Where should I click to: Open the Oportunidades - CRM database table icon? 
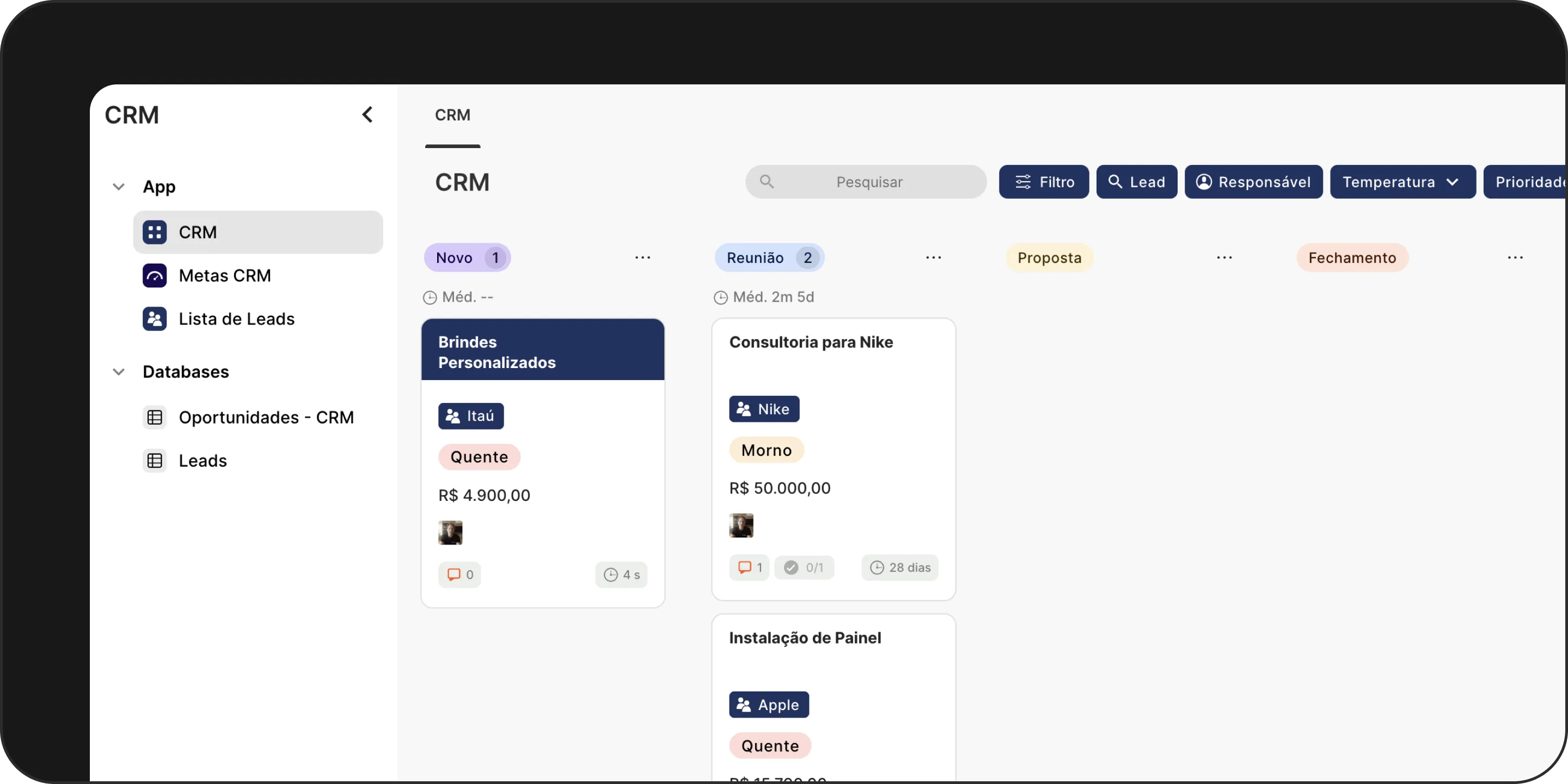155,418
